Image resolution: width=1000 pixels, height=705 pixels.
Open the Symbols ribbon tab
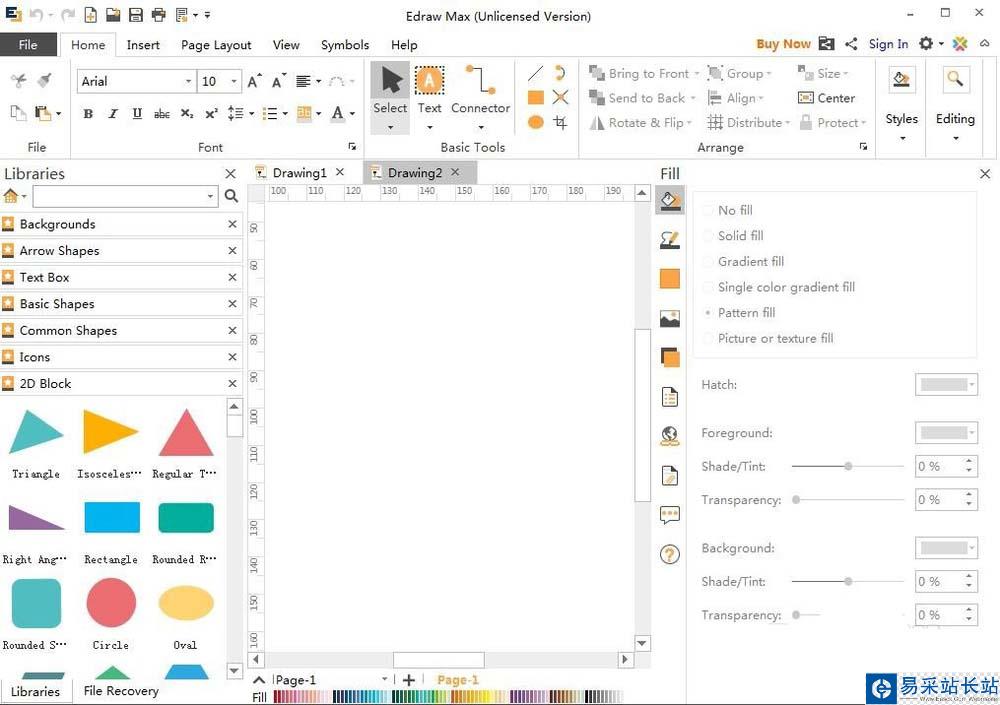tap(345, 45)
